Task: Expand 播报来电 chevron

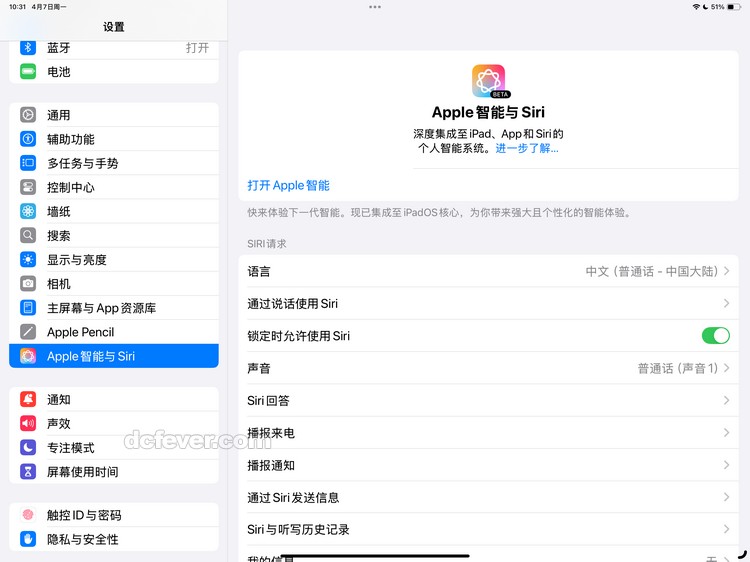Action: tap(726, 432)
